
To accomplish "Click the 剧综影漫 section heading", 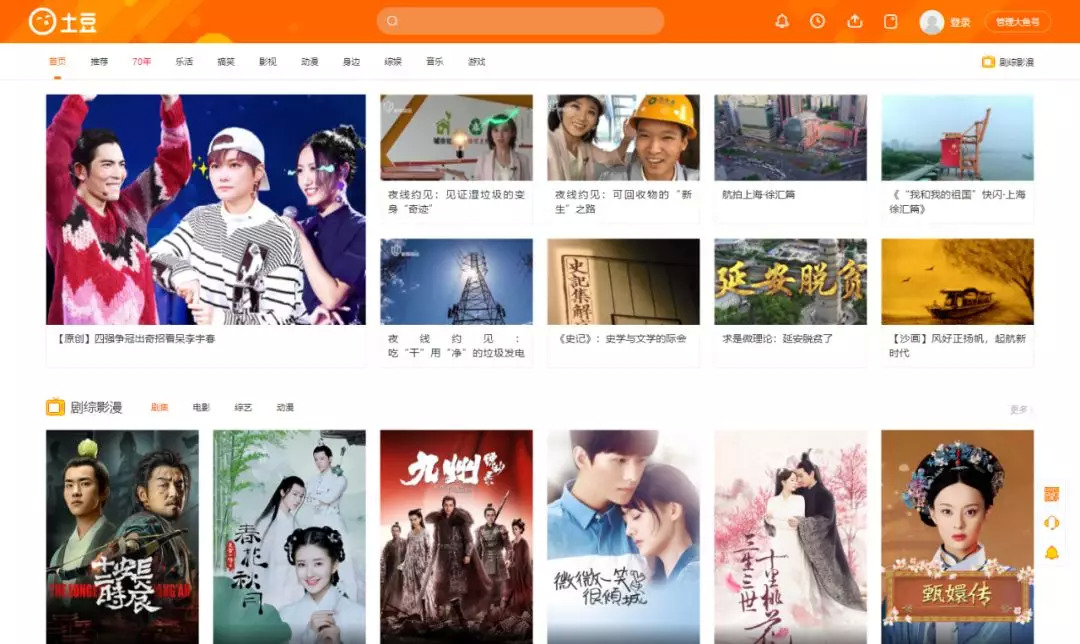I will pos(96,407).
